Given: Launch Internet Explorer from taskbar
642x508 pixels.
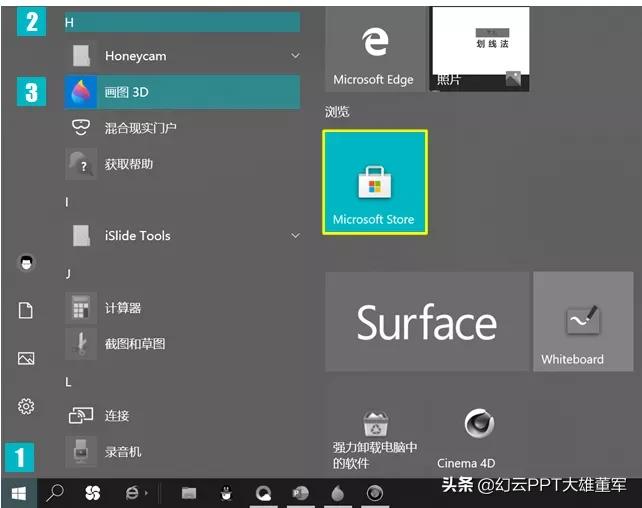Looking at the screenshot, I should coord(133,493).
